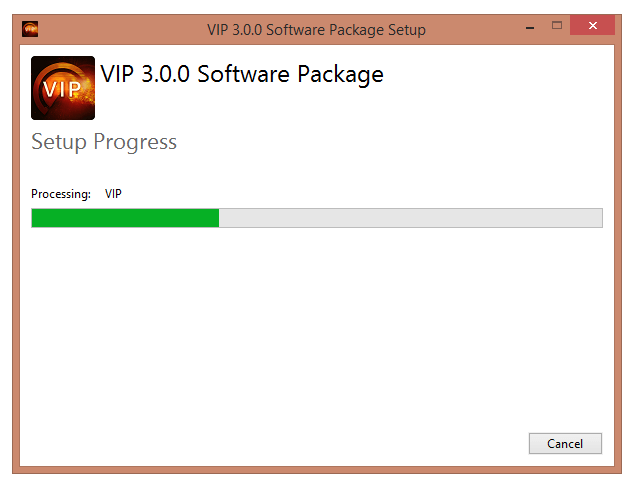Click the green filled portion of progress bar
Screen dimensions: 640x490
coord(125,218)
